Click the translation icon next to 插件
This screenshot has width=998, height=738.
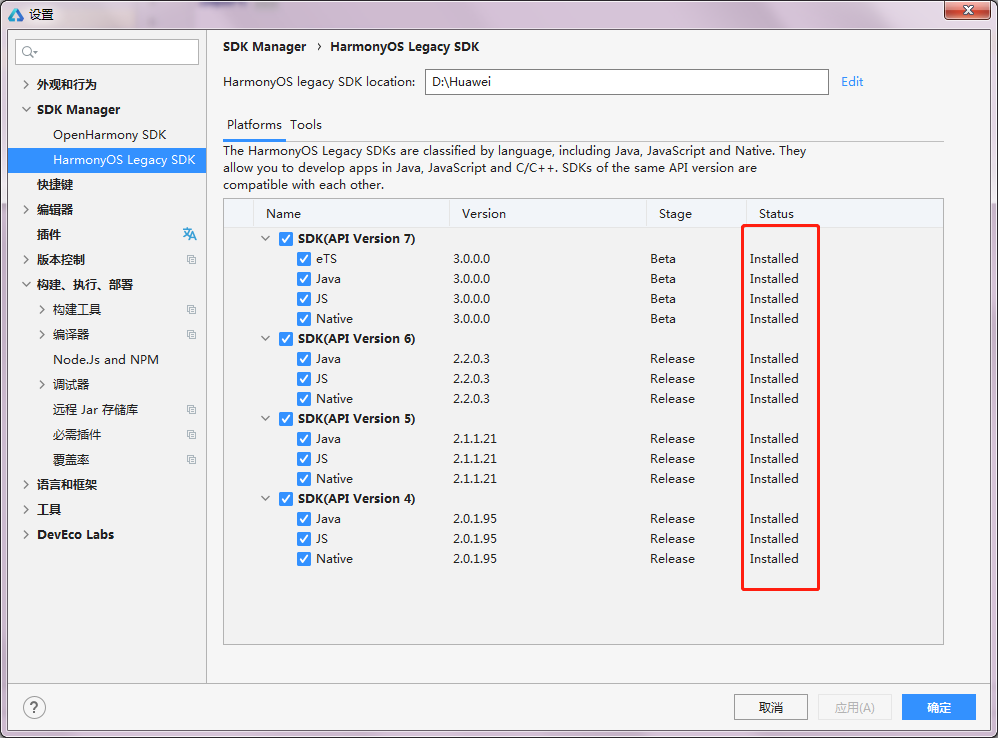(x=190, y=234)
